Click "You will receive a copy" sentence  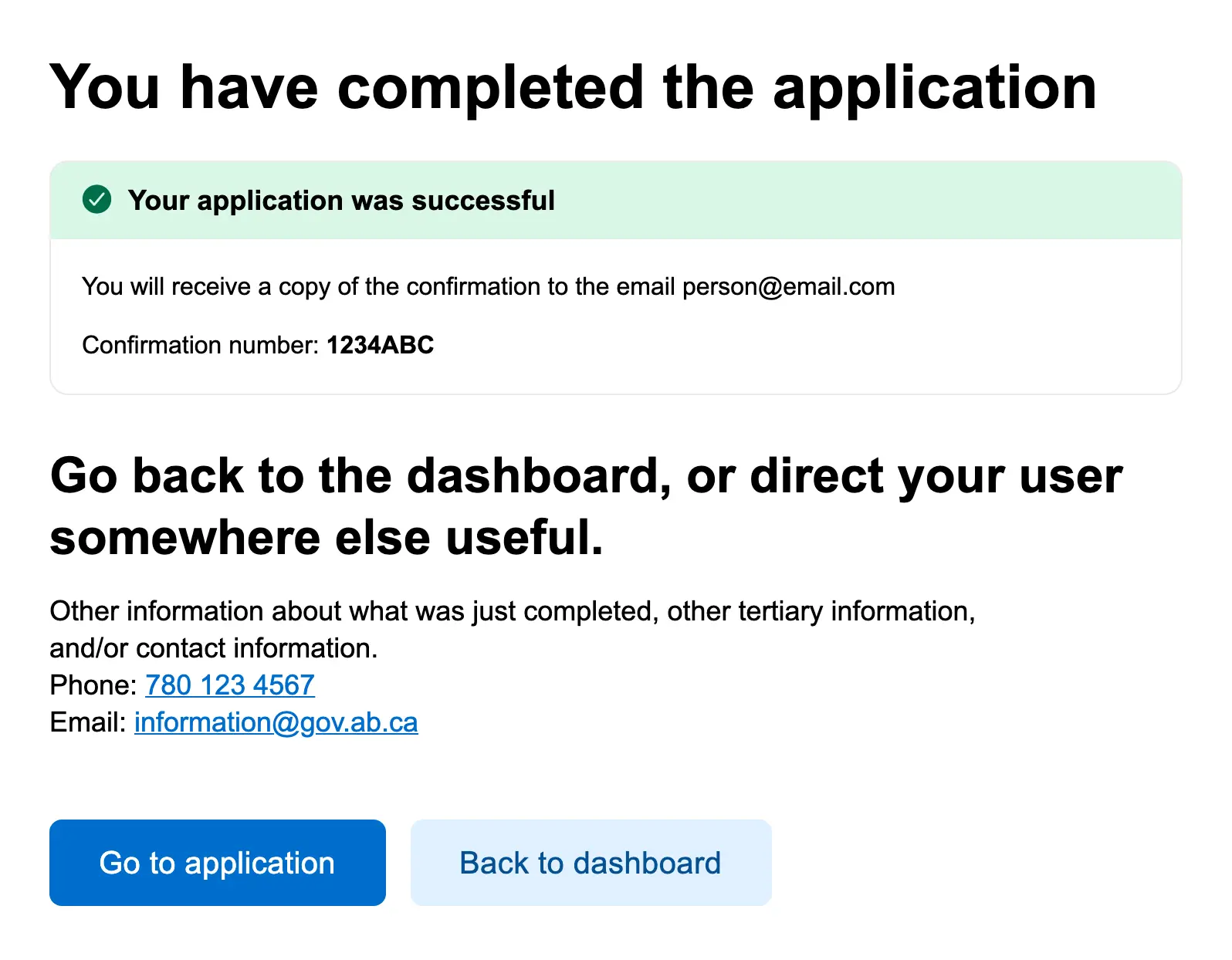(x=378, y=287)
